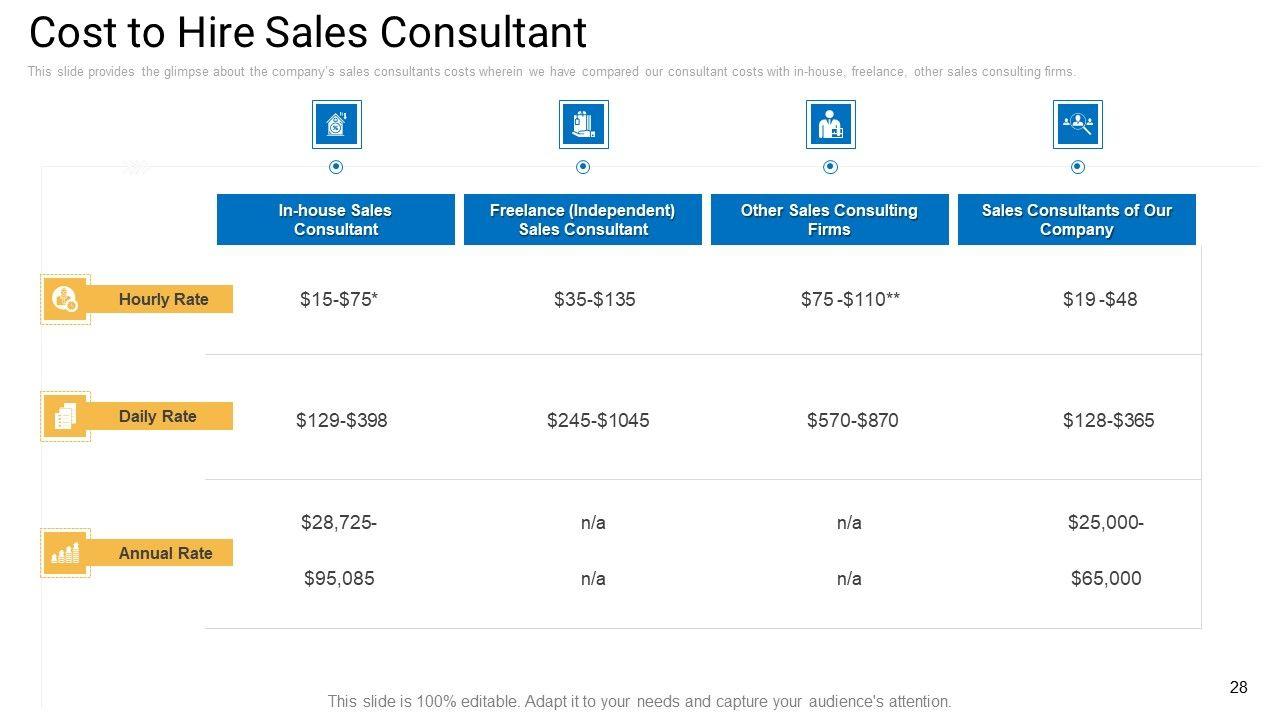Select radio dot under in-house icon
Viewport: 1280px width, 720px height.
tap(336, 167)
